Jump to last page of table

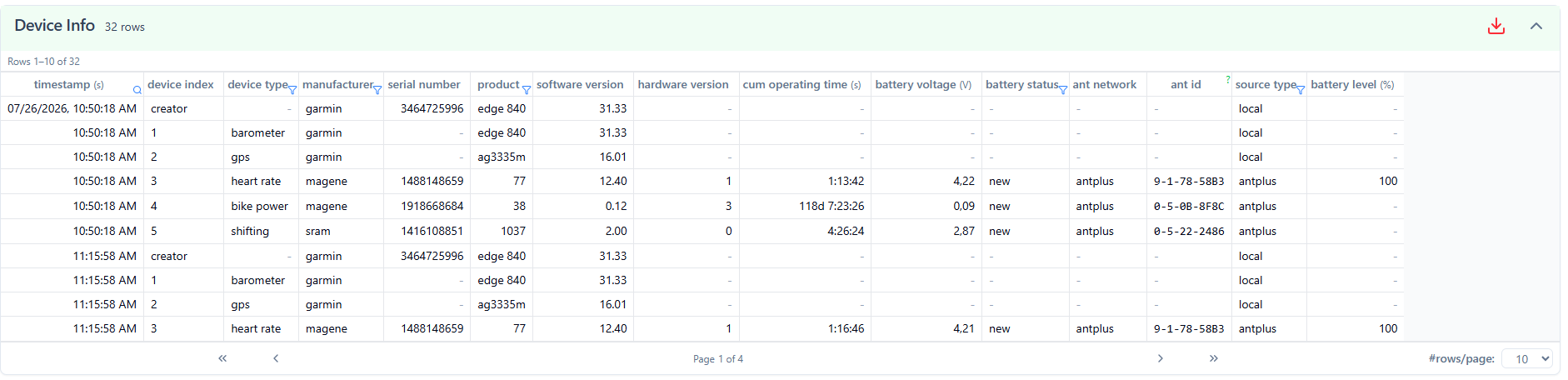[1214, 358]
